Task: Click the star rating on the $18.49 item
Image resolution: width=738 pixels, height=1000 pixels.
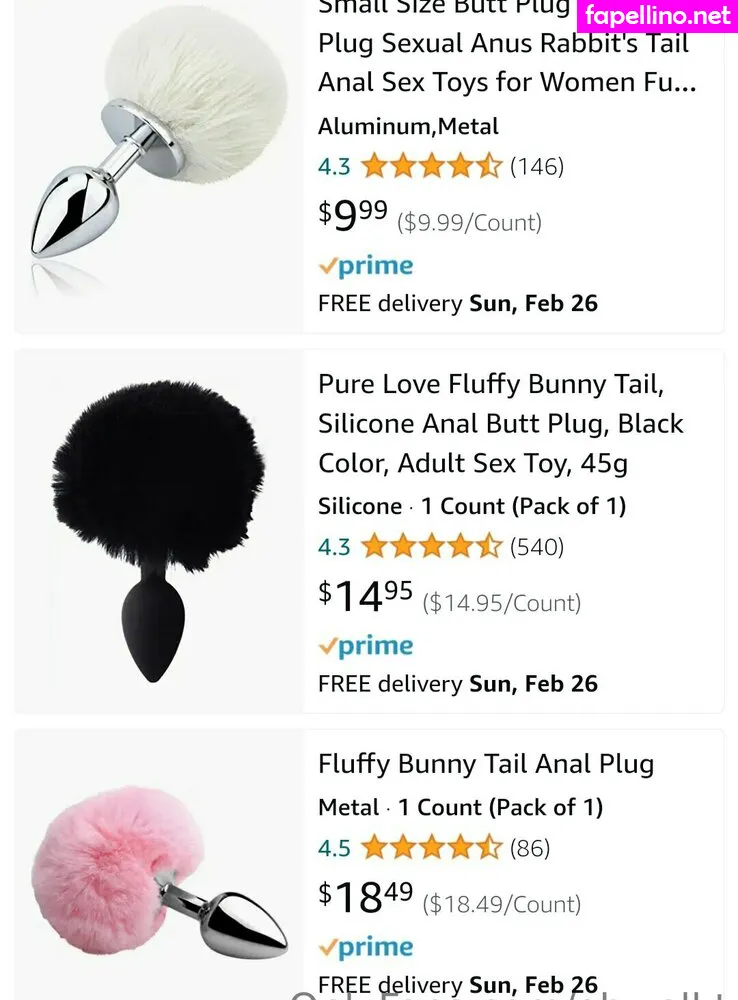Action: click(430, 848)
